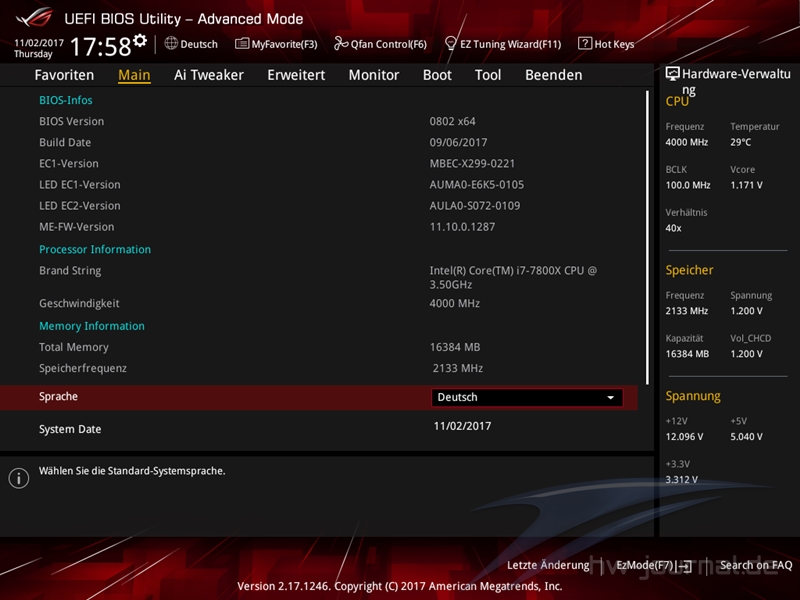Launch EZ Tuning Wizard bulb icon
Image resolution: width=800 pixels, height=600 pixels.
coord(451,43)
